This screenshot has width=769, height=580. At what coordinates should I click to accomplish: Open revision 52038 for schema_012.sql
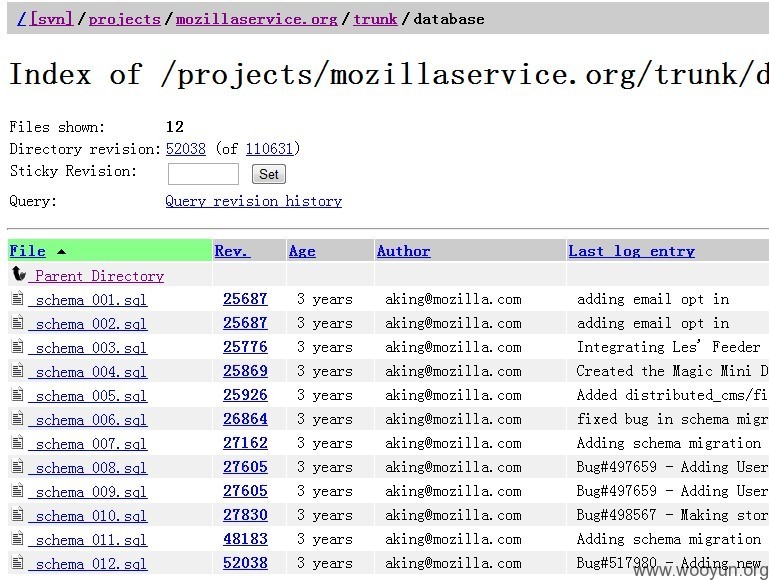(x=245, y=563)
